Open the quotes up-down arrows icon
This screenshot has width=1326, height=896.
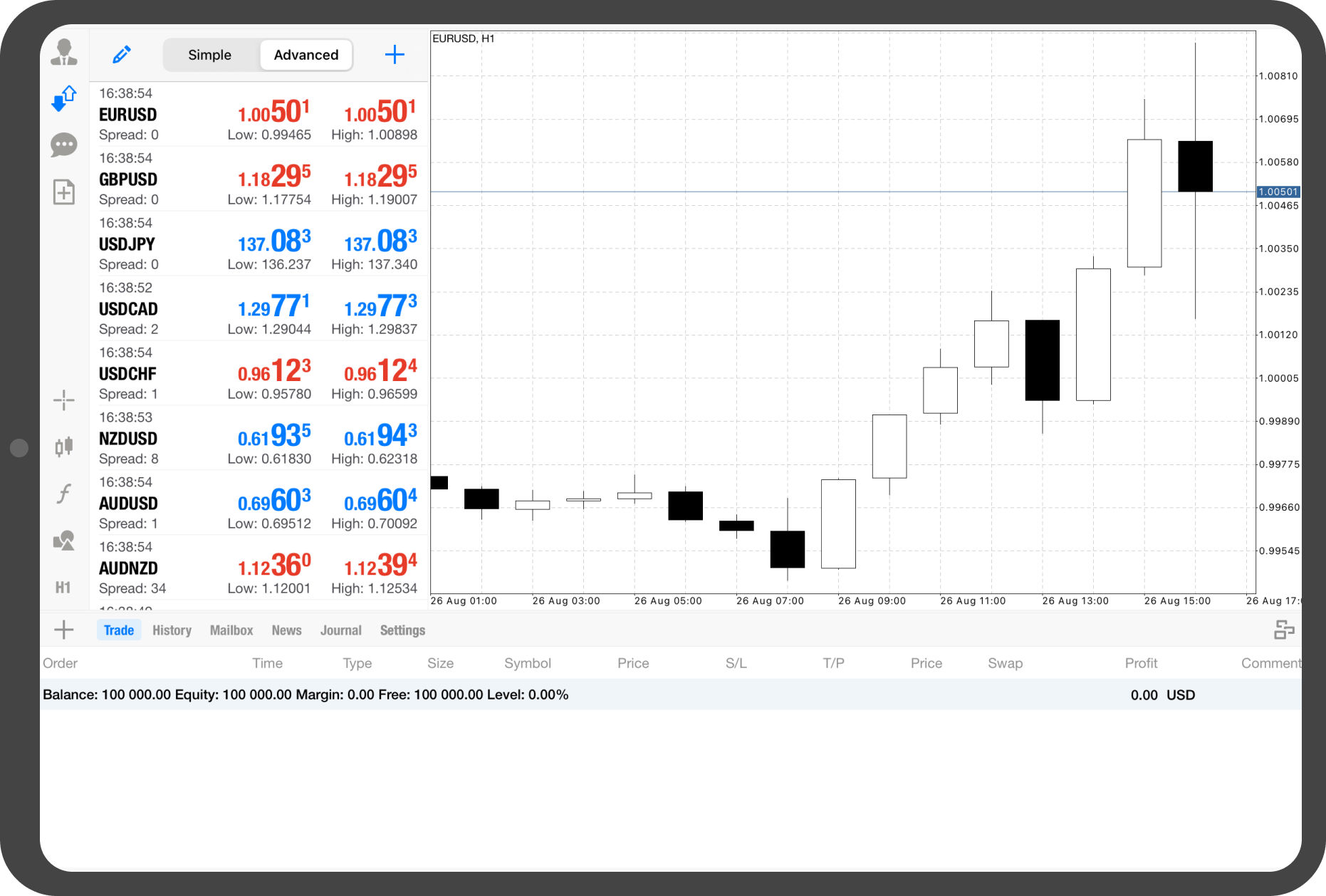point(64,98)
